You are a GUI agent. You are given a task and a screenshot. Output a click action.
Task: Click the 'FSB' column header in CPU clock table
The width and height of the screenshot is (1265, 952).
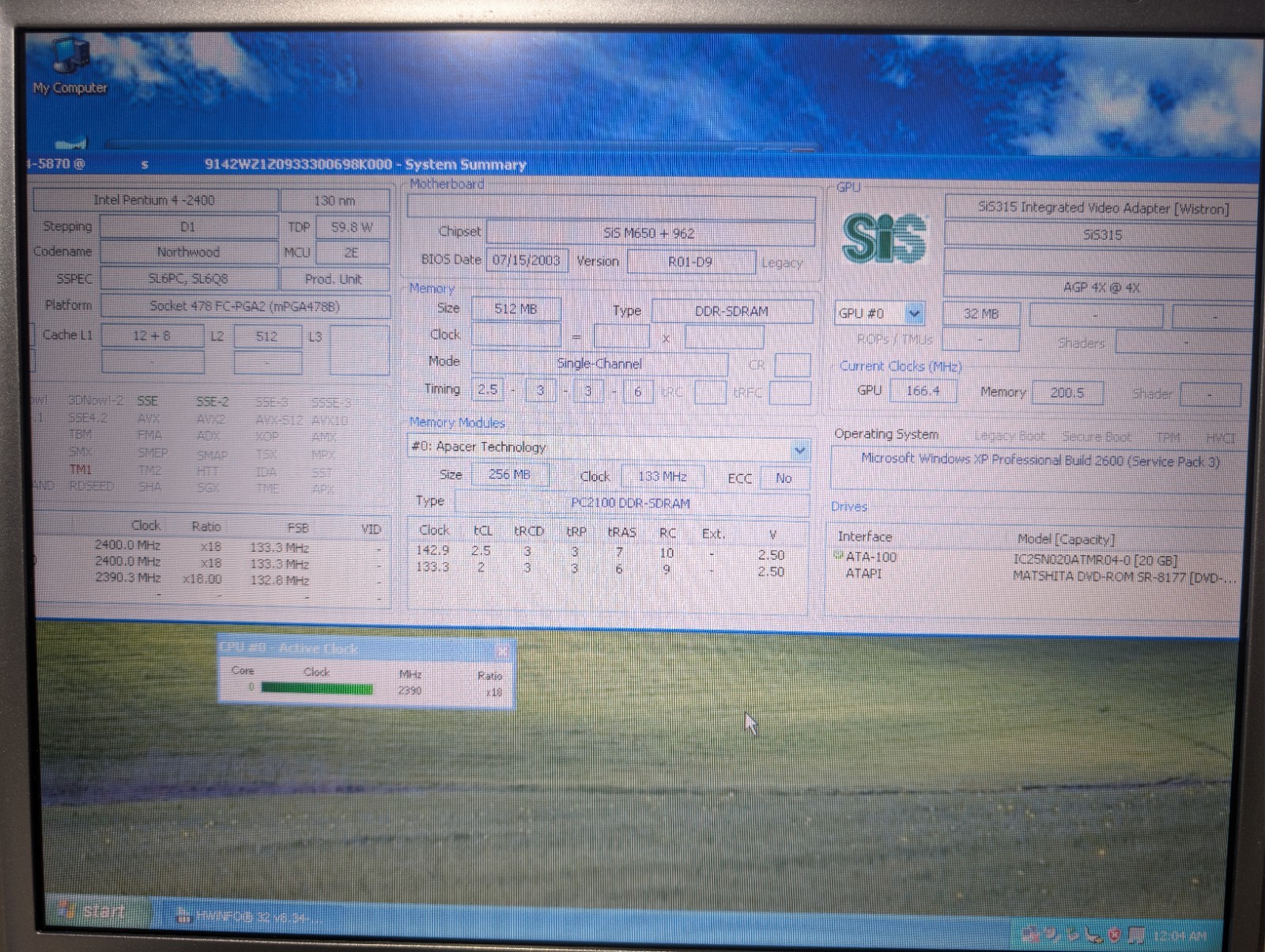[298, 528]
